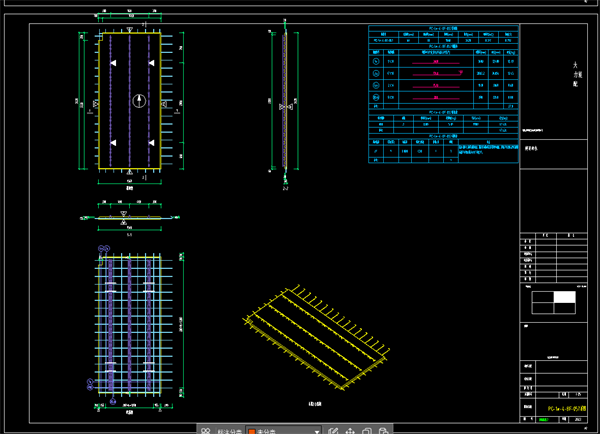
Task: Select the reinforcement layout plan view
Action: click(135, 331)
